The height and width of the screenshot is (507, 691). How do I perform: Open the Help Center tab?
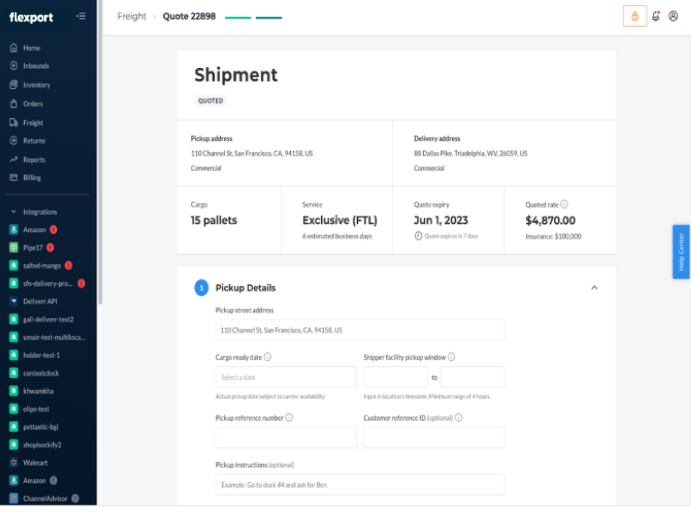pos(681,252)
